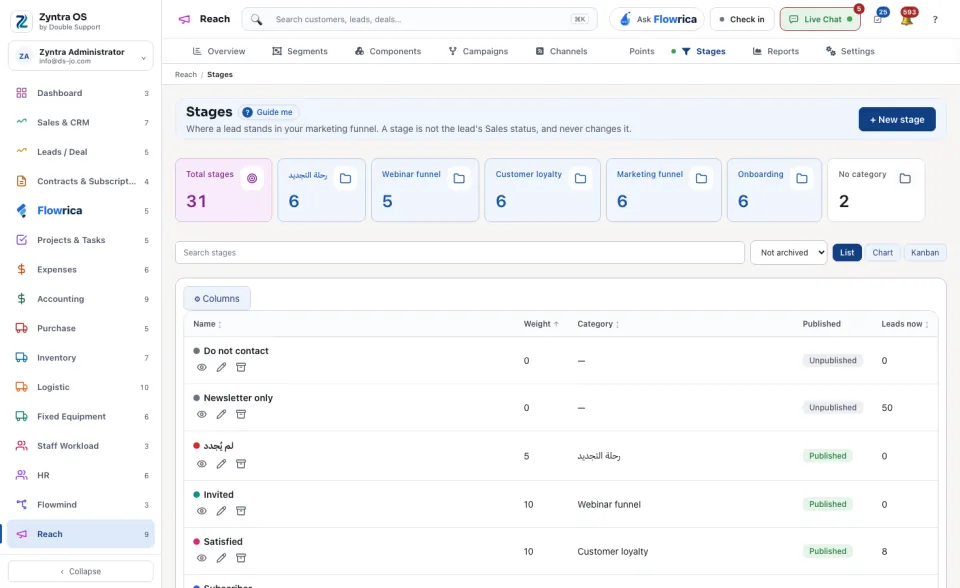The image size is (960, 588).
Task: View the Satisfied stage via eye icon
Action: click(201, 558)
